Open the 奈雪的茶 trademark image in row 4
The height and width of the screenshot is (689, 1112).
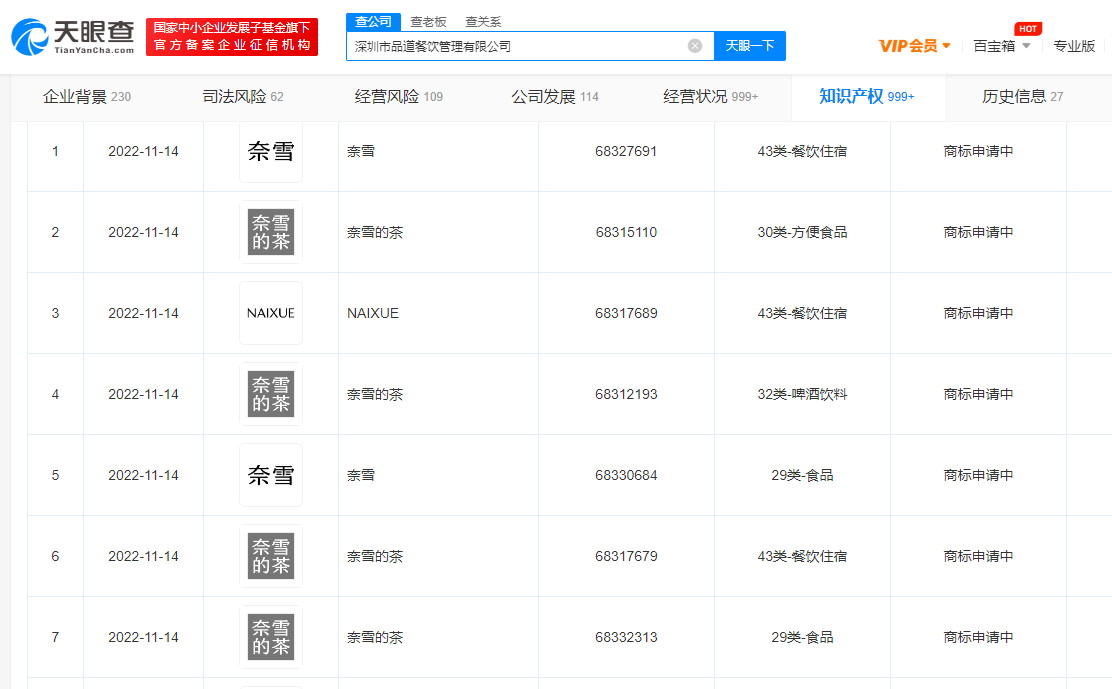click(x=271, y=394)
